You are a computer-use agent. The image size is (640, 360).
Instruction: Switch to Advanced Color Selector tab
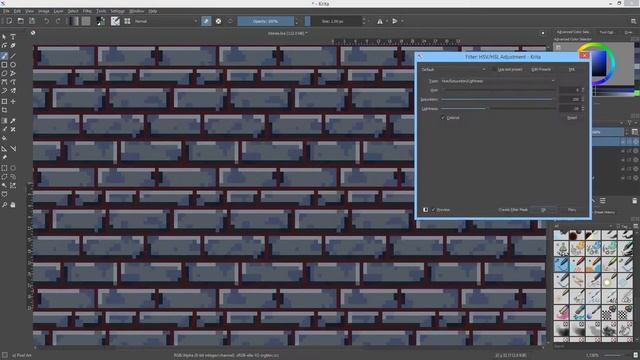[x=573, y=32]
